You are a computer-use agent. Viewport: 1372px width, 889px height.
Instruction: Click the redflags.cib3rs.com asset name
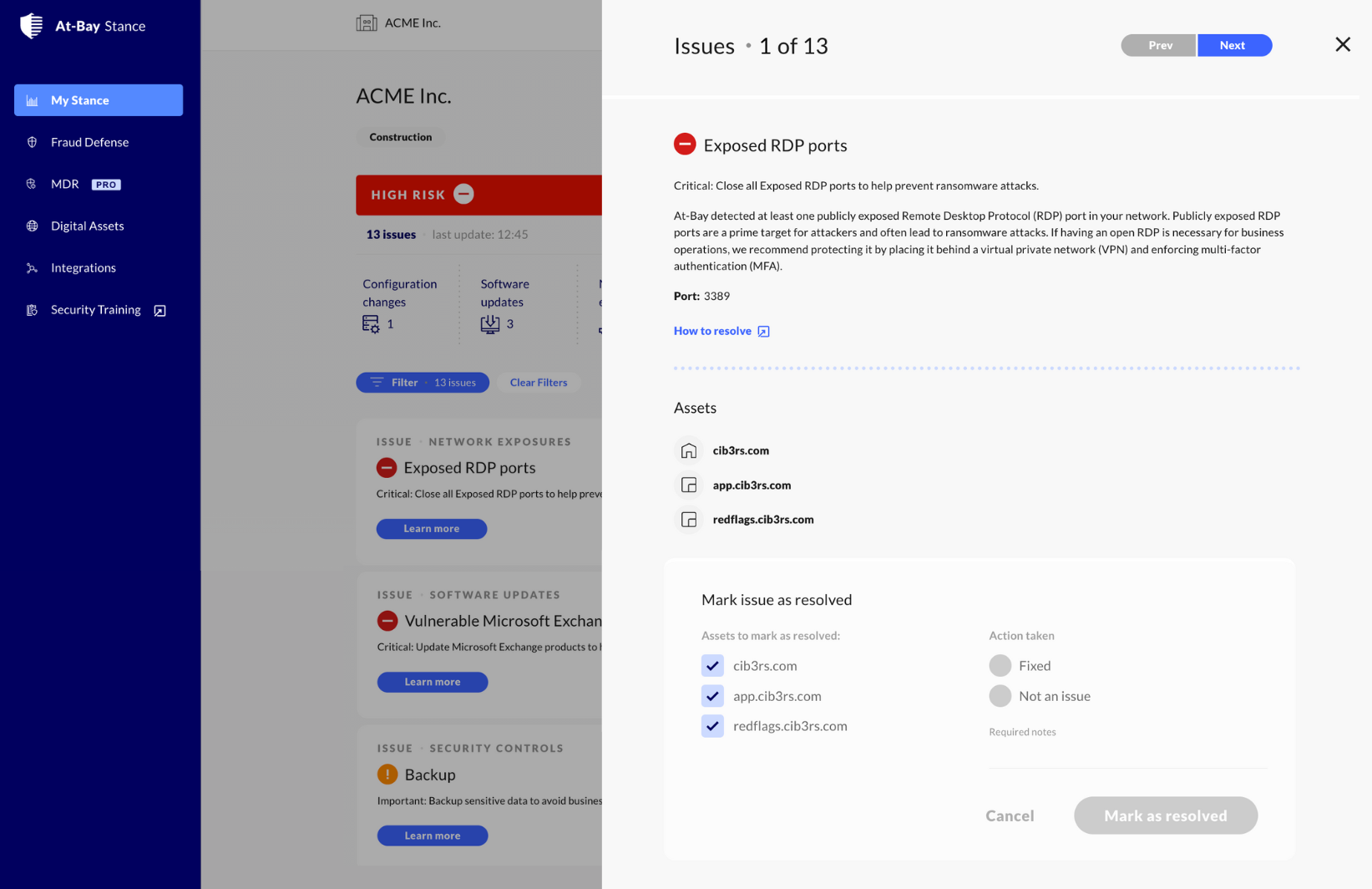click(763, 520)
